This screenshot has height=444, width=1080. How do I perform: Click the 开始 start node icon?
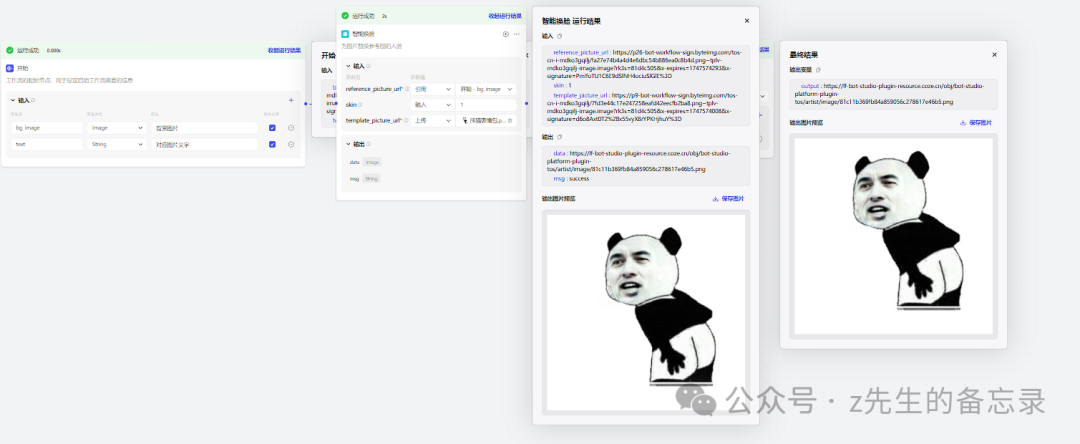10,68
